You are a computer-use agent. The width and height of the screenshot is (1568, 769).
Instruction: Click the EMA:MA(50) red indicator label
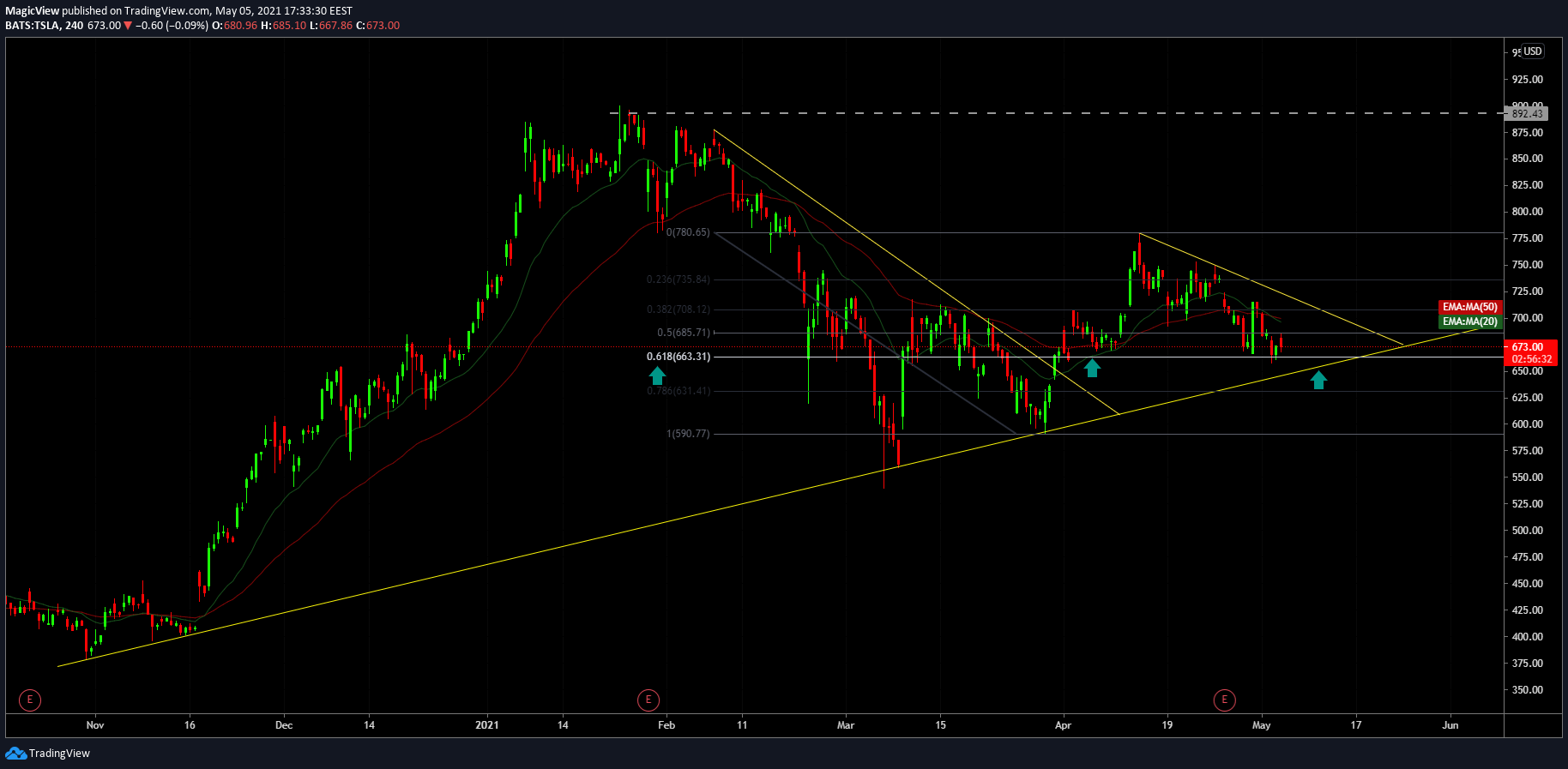pyautogui.click(x=1470, y=307)
